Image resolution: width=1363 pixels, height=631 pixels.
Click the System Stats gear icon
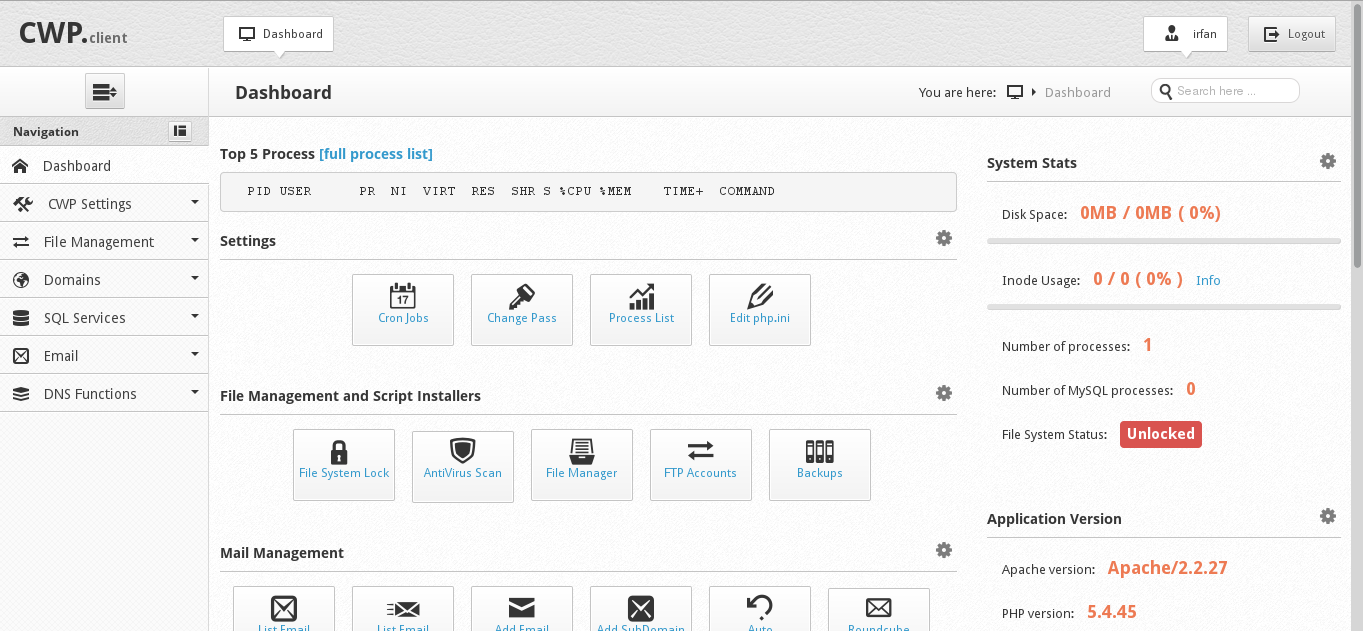coord(1328,161)
